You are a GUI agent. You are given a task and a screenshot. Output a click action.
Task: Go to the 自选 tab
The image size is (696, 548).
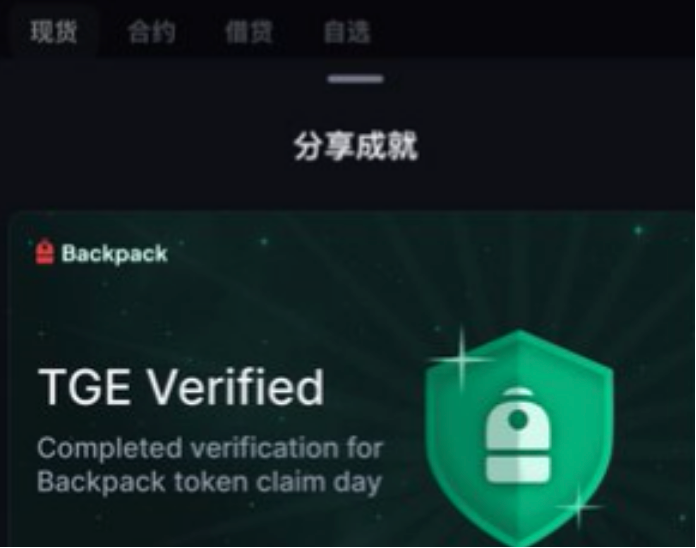point(347,32)
